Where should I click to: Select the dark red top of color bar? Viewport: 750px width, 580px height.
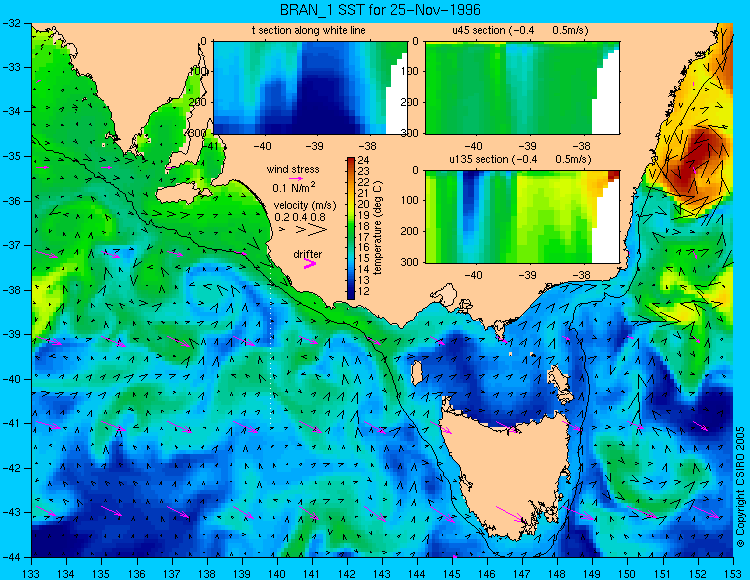pos(351,160)
